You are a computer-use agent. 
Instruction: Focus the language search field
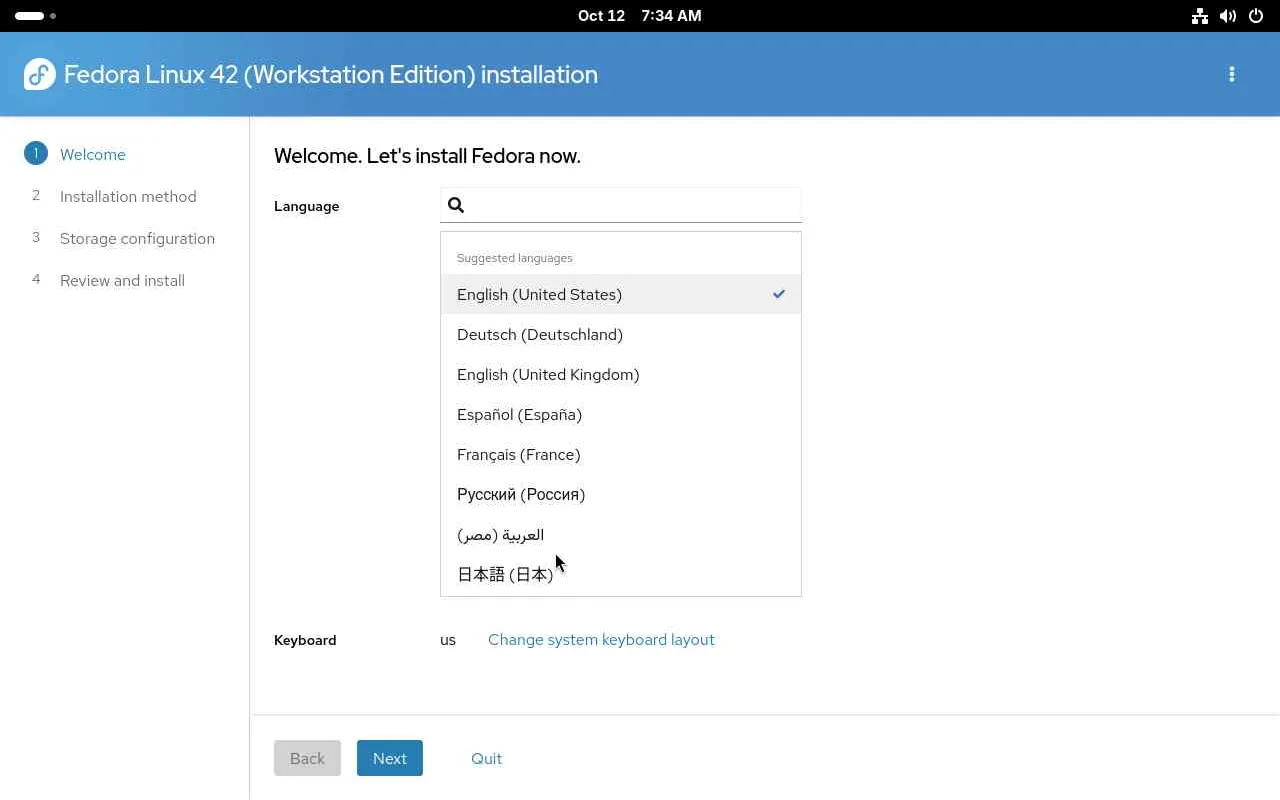click(x=632, y=205)
